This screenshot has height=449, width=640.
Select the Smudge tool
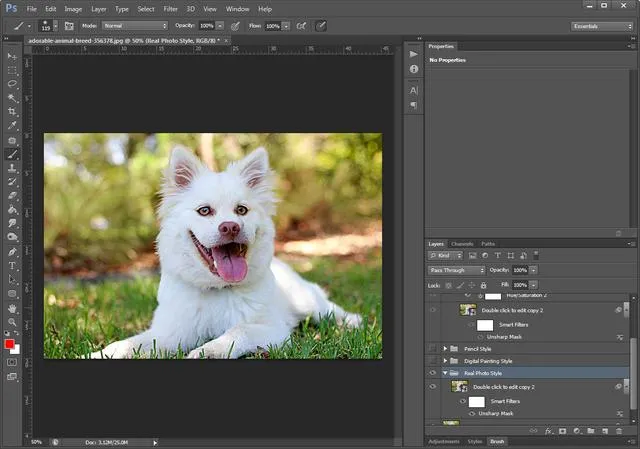[x=12, y=223]
